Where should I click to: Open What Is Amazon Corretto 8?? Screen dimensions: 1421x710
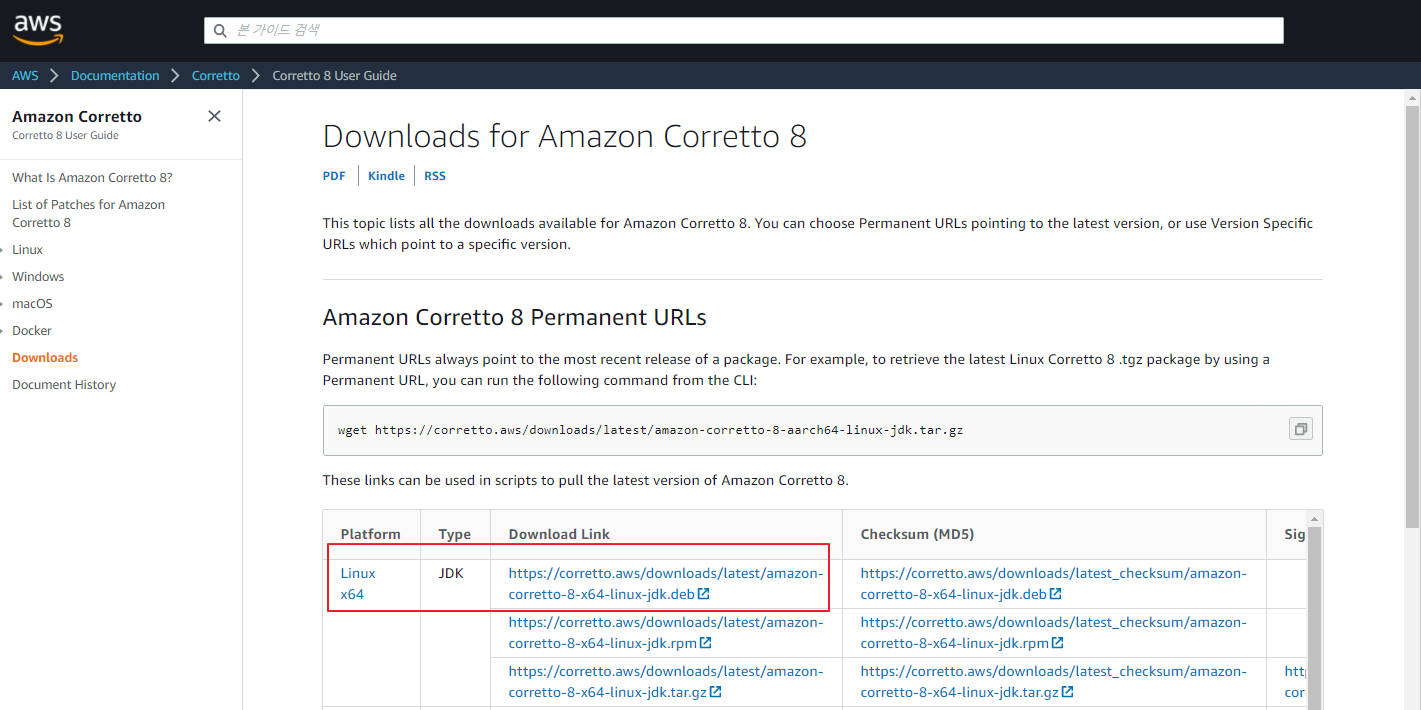click(x=92, y=178)
